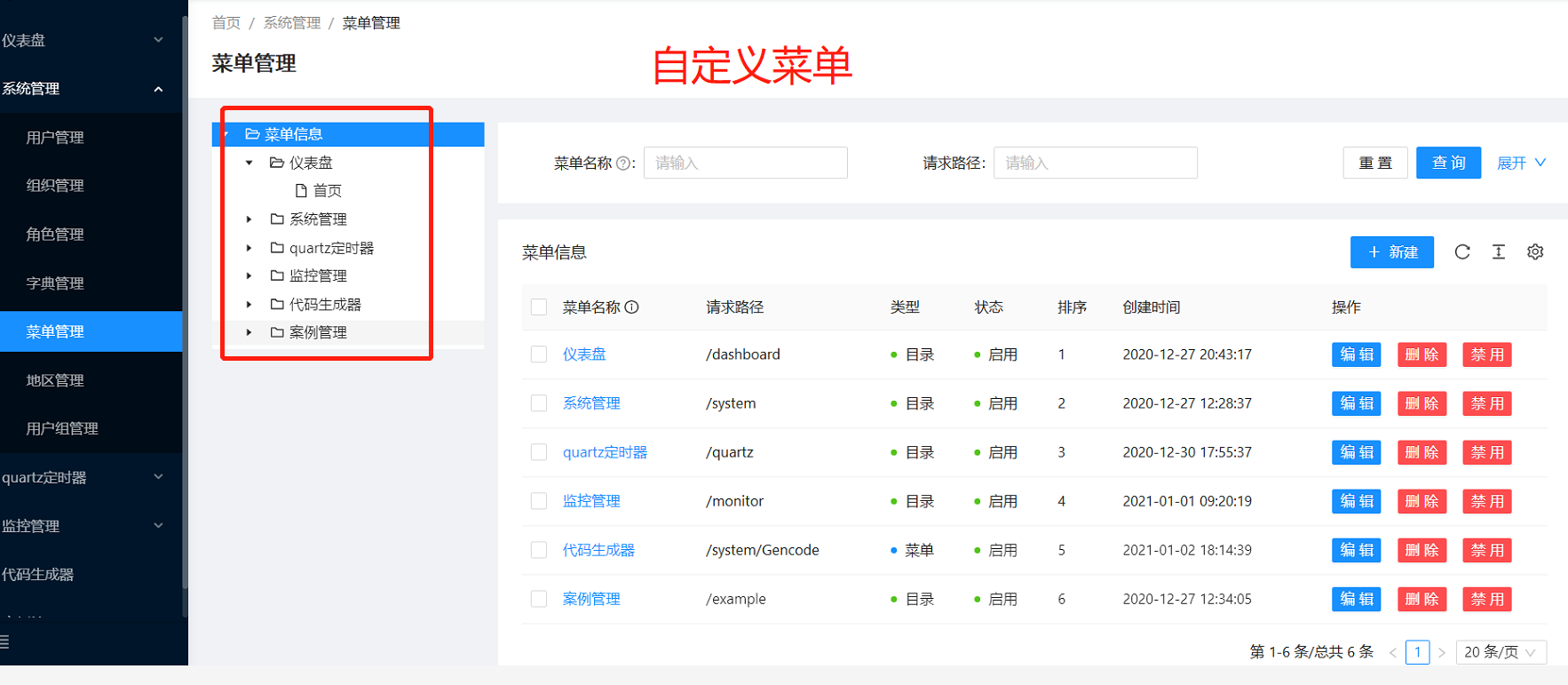Image resolution: width=1568 pixels, height=685 pixels.
Task: Click the folder icon beside 系统管理 in tree
Action: (277, 219)
